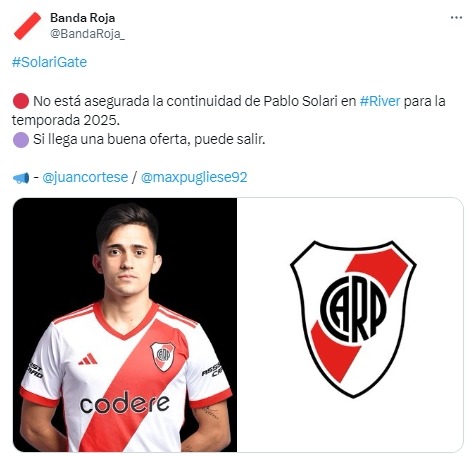Visit the @maxpugliese92 mention
Screen dimensions: 476x457
coord(194,177)
